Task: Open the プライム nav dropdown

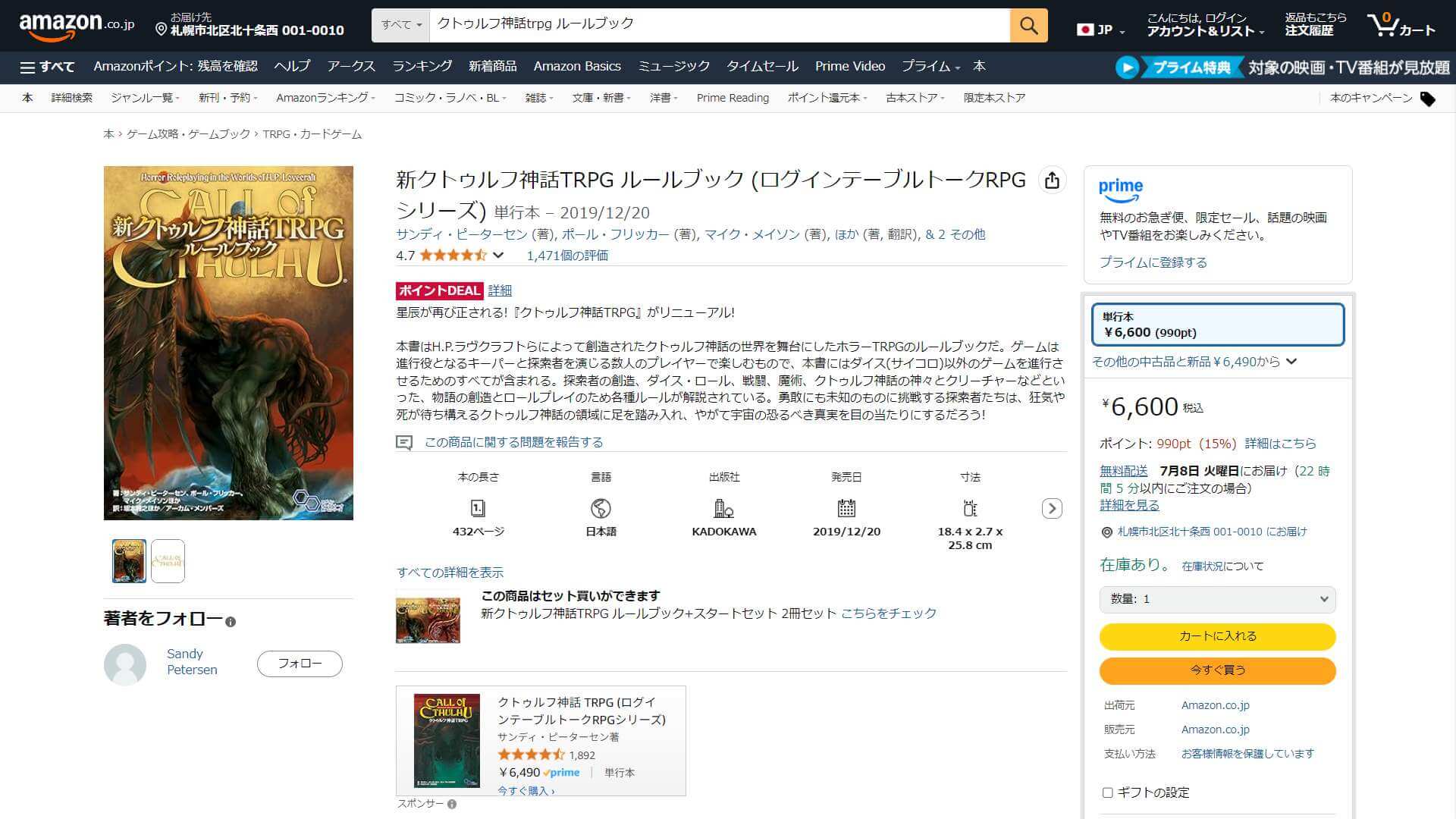Action: point(930,67)
